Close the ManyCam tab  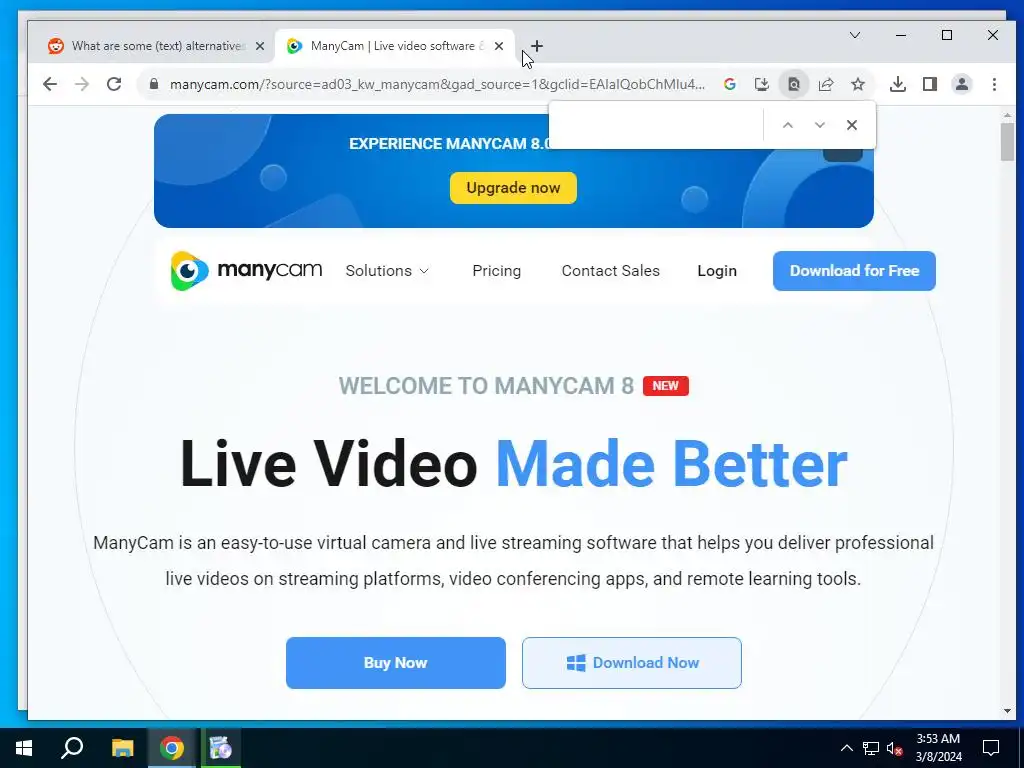499,46
